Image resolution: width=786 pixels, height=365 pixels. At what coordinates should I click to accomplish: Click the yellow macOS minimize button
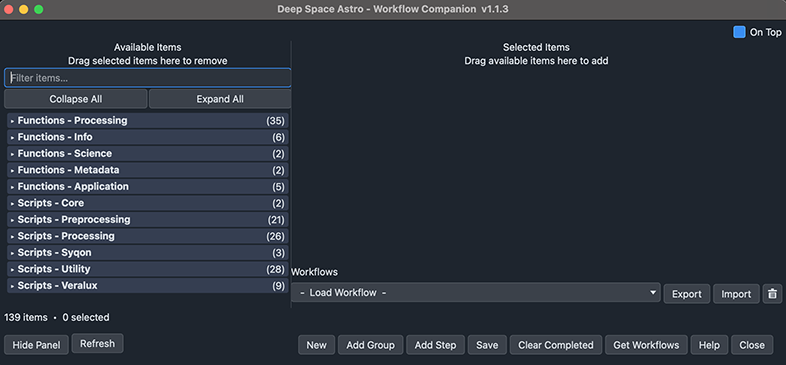24,9
